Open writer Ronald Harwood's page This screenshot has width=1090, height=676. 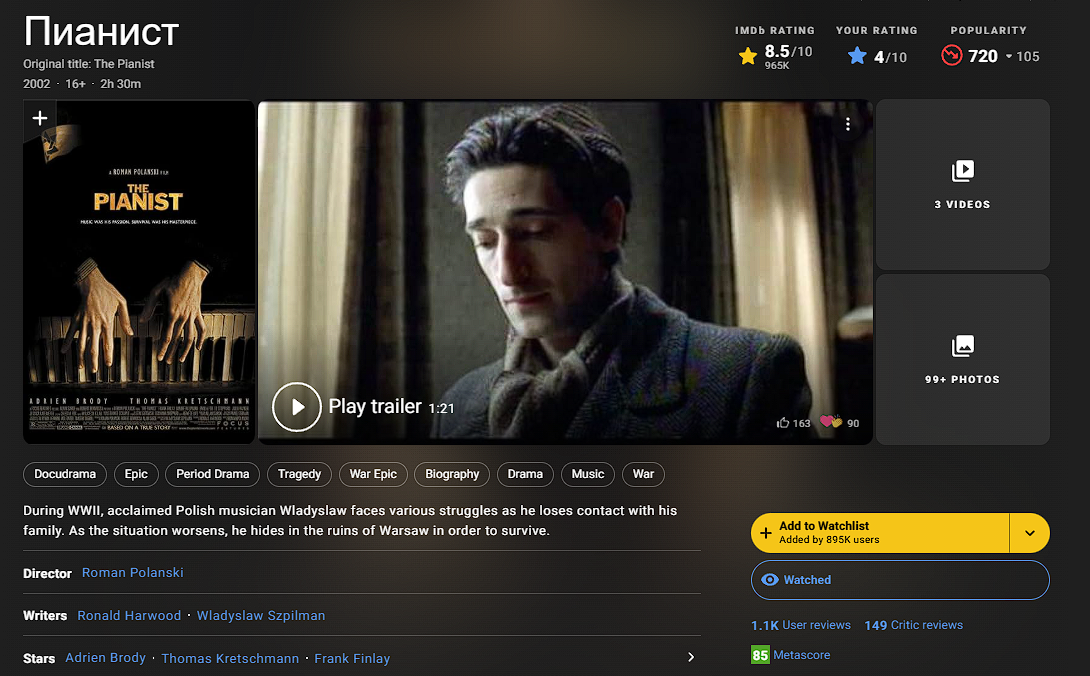pos(129,615)
